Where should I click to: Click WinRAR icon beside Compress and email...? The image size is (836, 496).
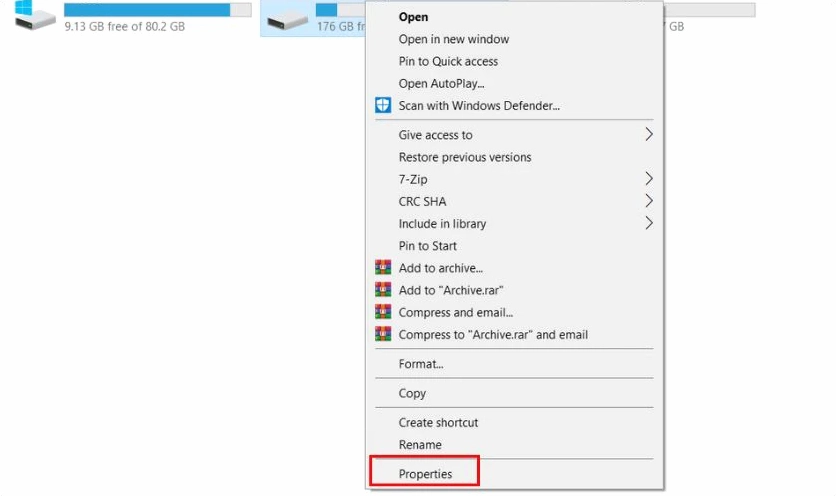(383, 312)
